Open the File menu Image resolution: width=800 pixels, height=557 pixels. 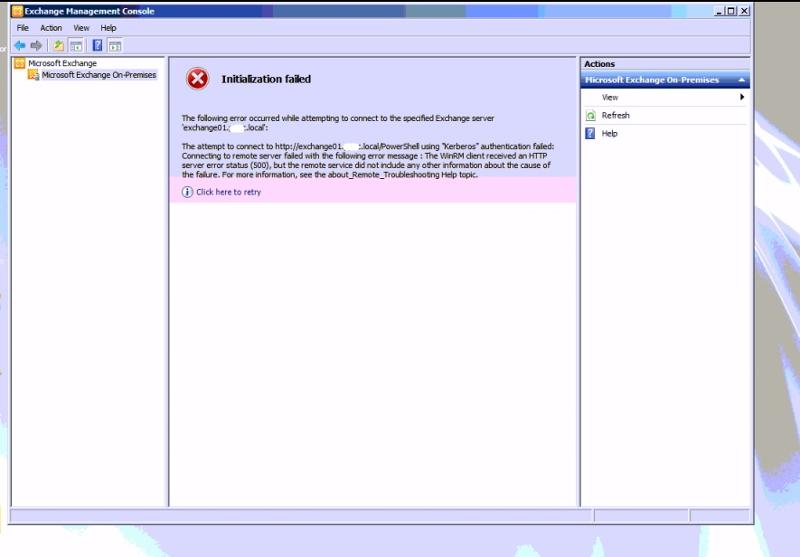tap(22, 28)
